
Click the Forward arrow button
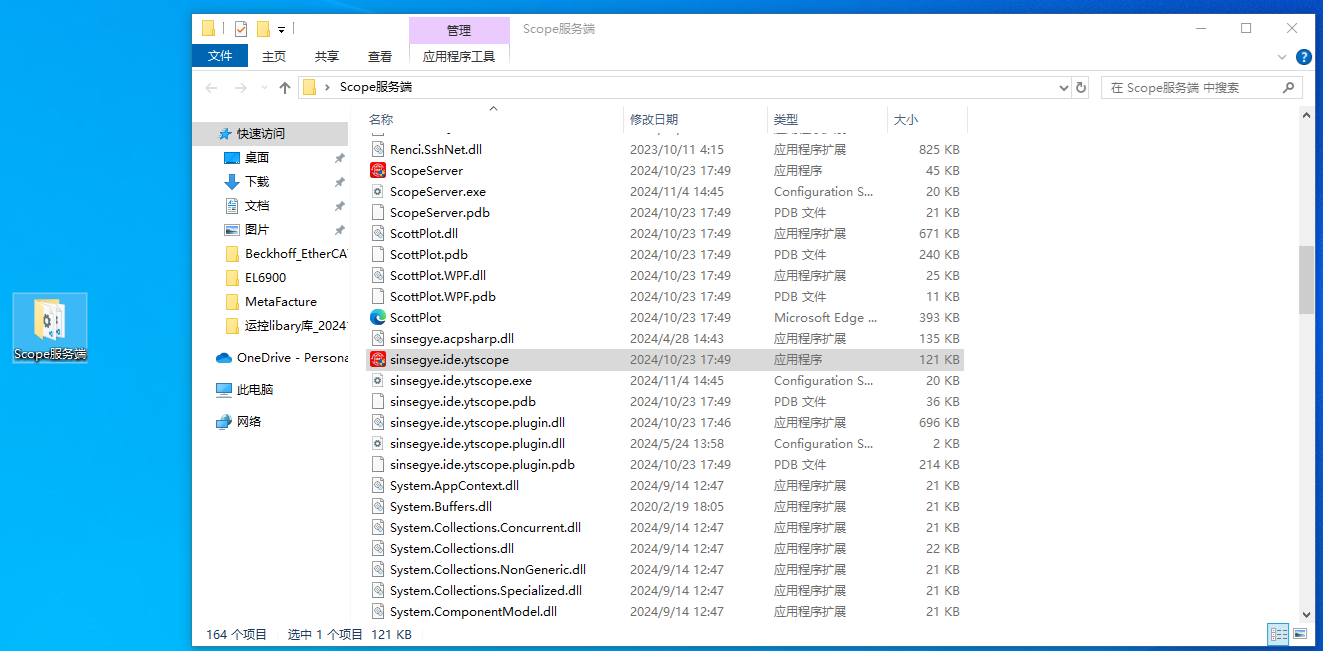240,88
